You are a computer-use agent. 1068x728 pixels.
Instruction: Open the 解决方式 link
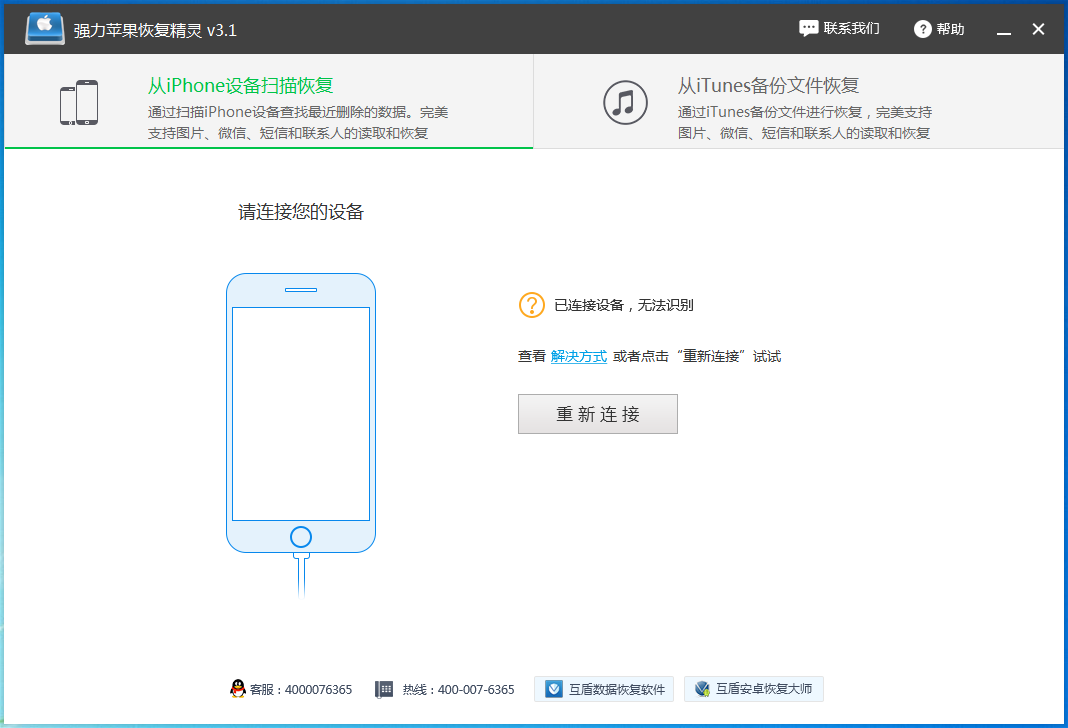(x=578, y=356)
